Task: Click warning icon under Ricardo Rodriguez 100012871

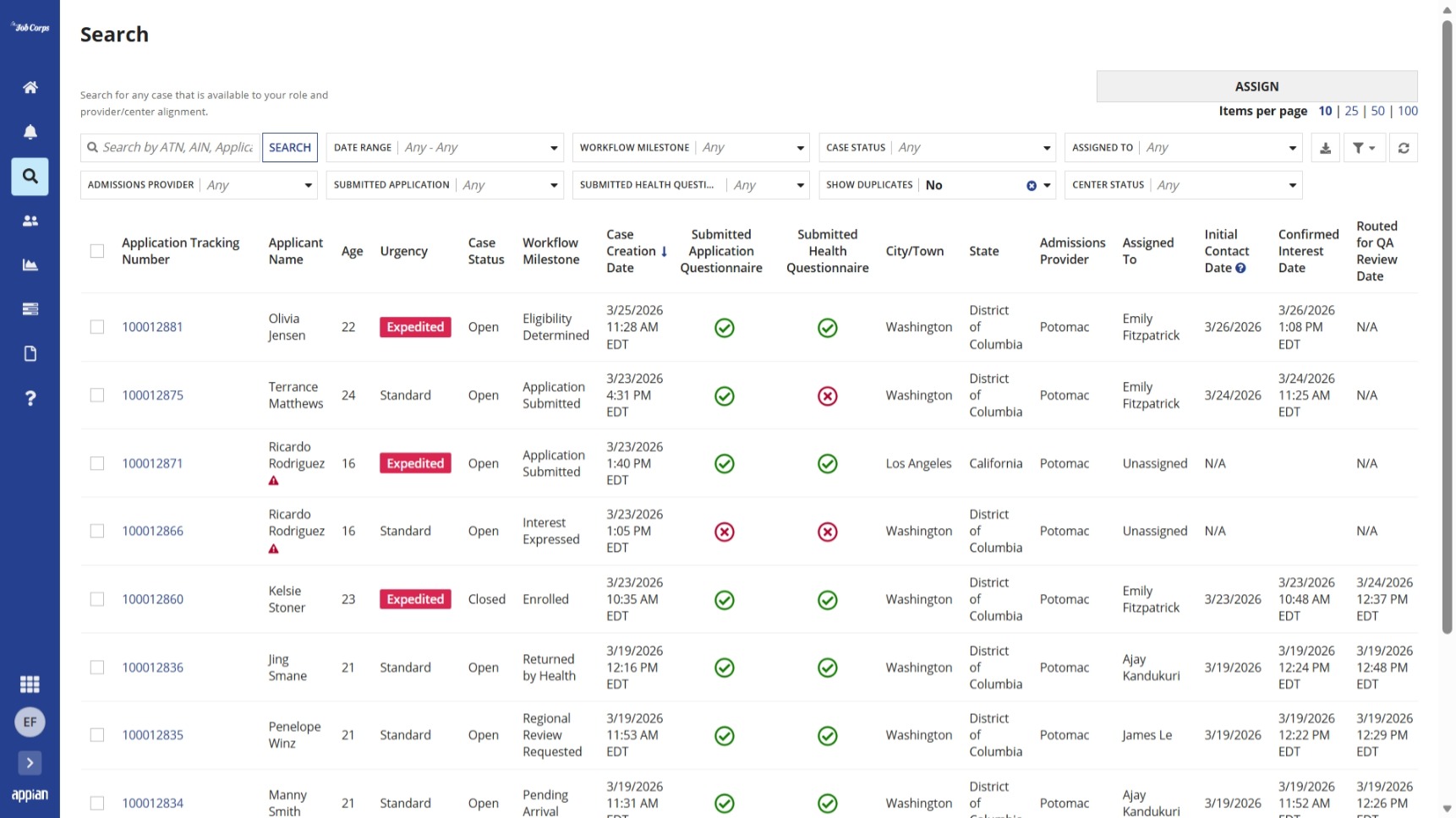Action: tap(273, 481)
